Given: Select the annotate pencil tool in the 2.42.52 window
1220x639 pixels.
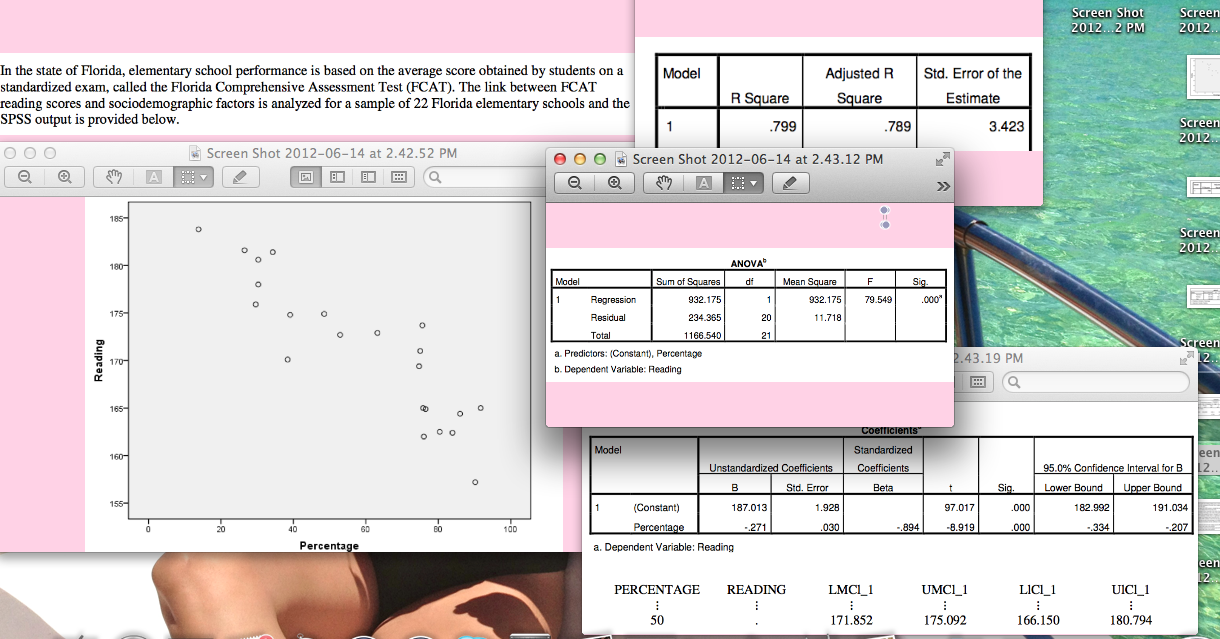Looking at the screenshot, I should tap(240, 175).
